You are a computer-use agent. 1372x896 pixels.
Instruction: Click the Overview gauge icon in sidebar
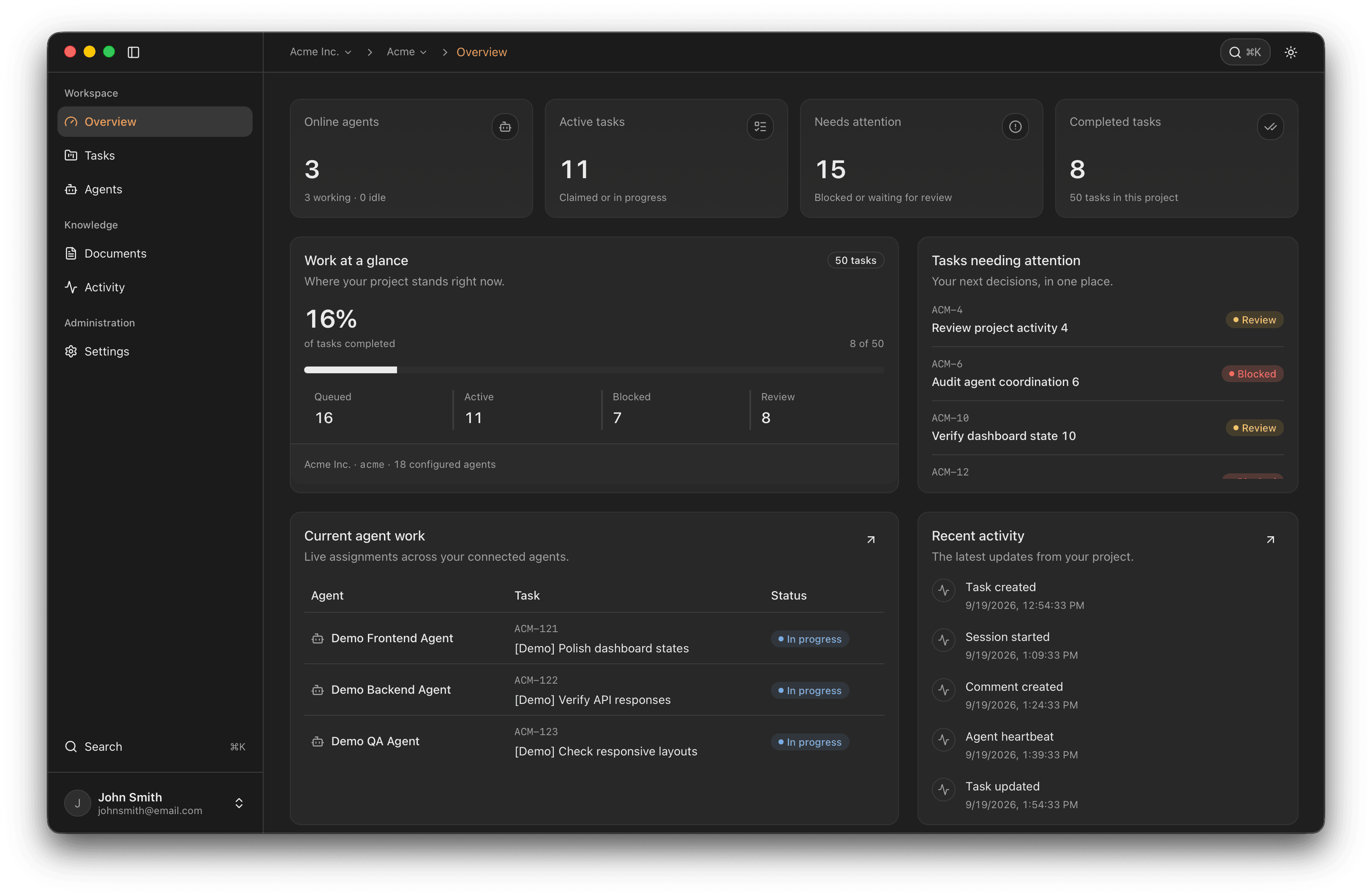coord(71,122)
